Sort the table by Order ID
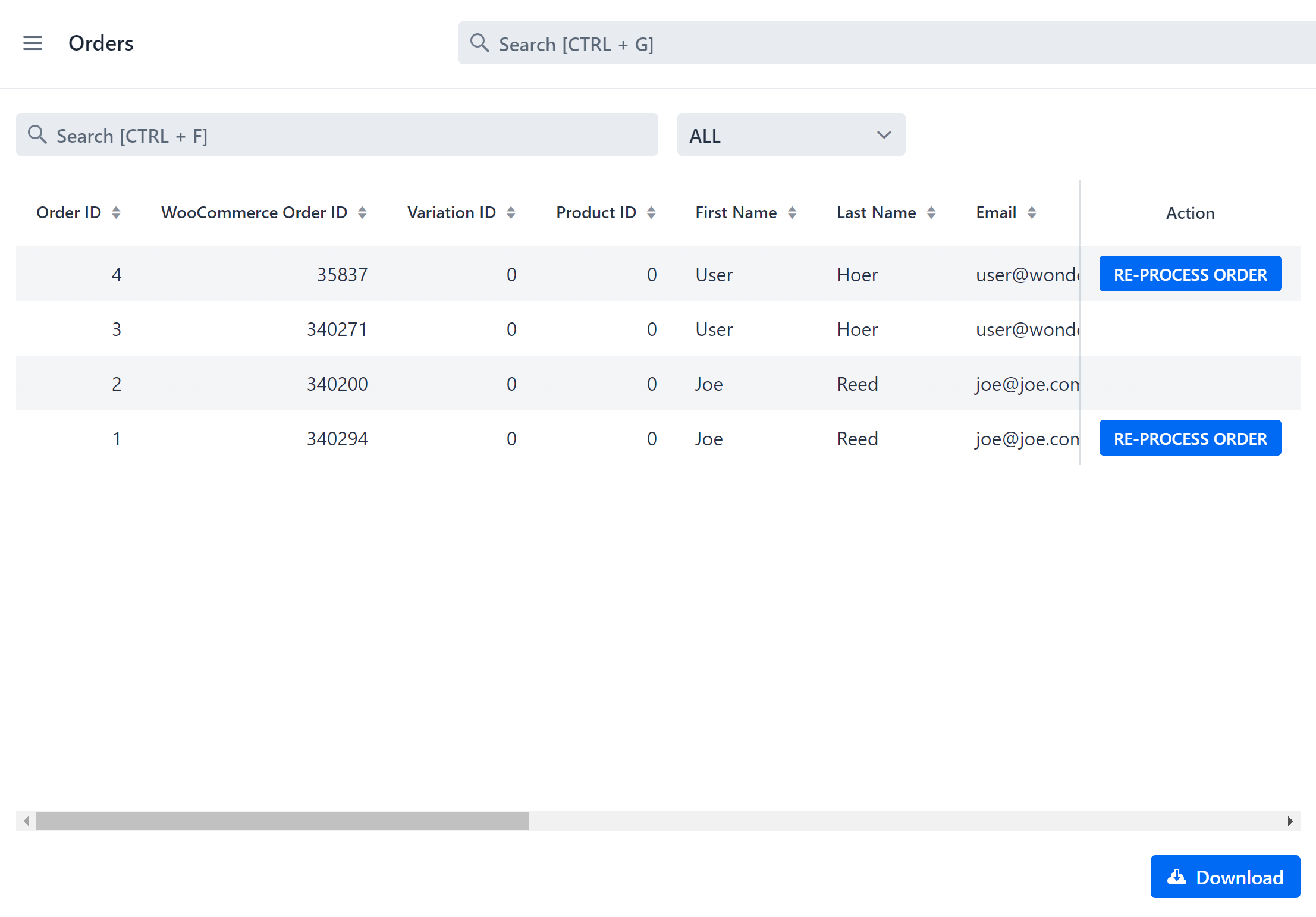 click(x=116, y=212)
